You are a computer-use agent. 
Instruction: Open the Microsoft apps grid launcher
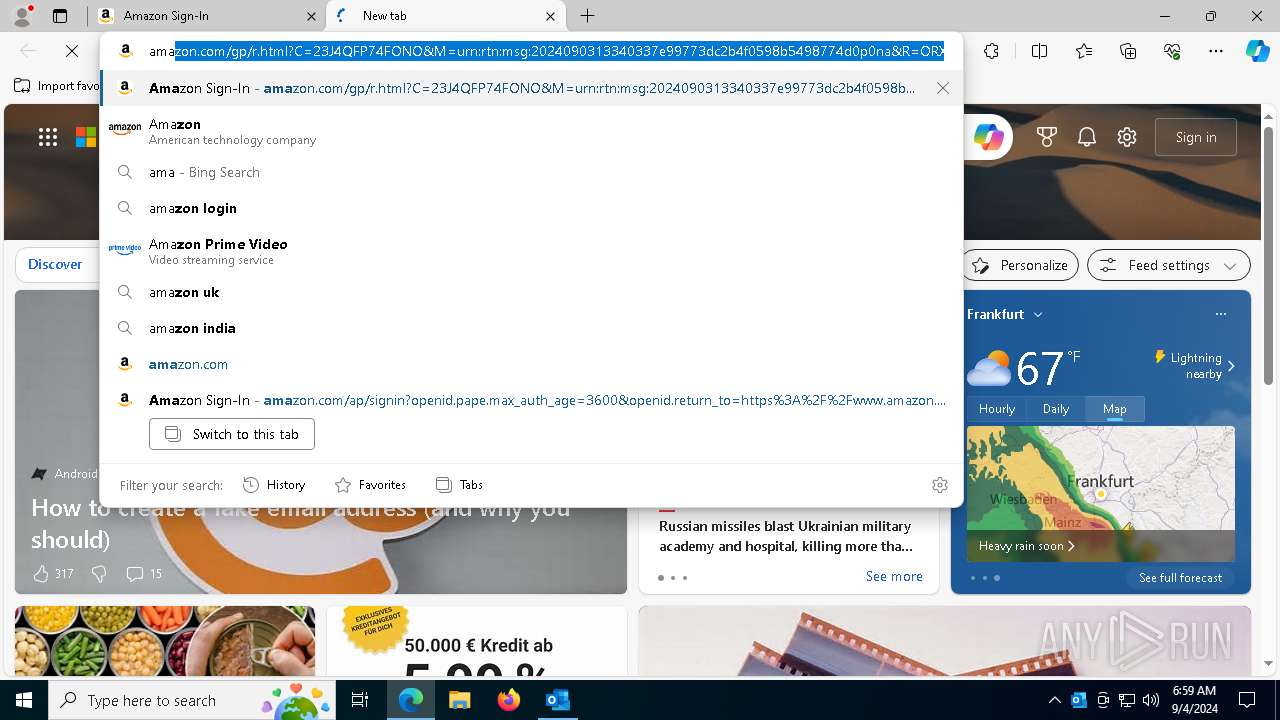click(x=48, y=137)
